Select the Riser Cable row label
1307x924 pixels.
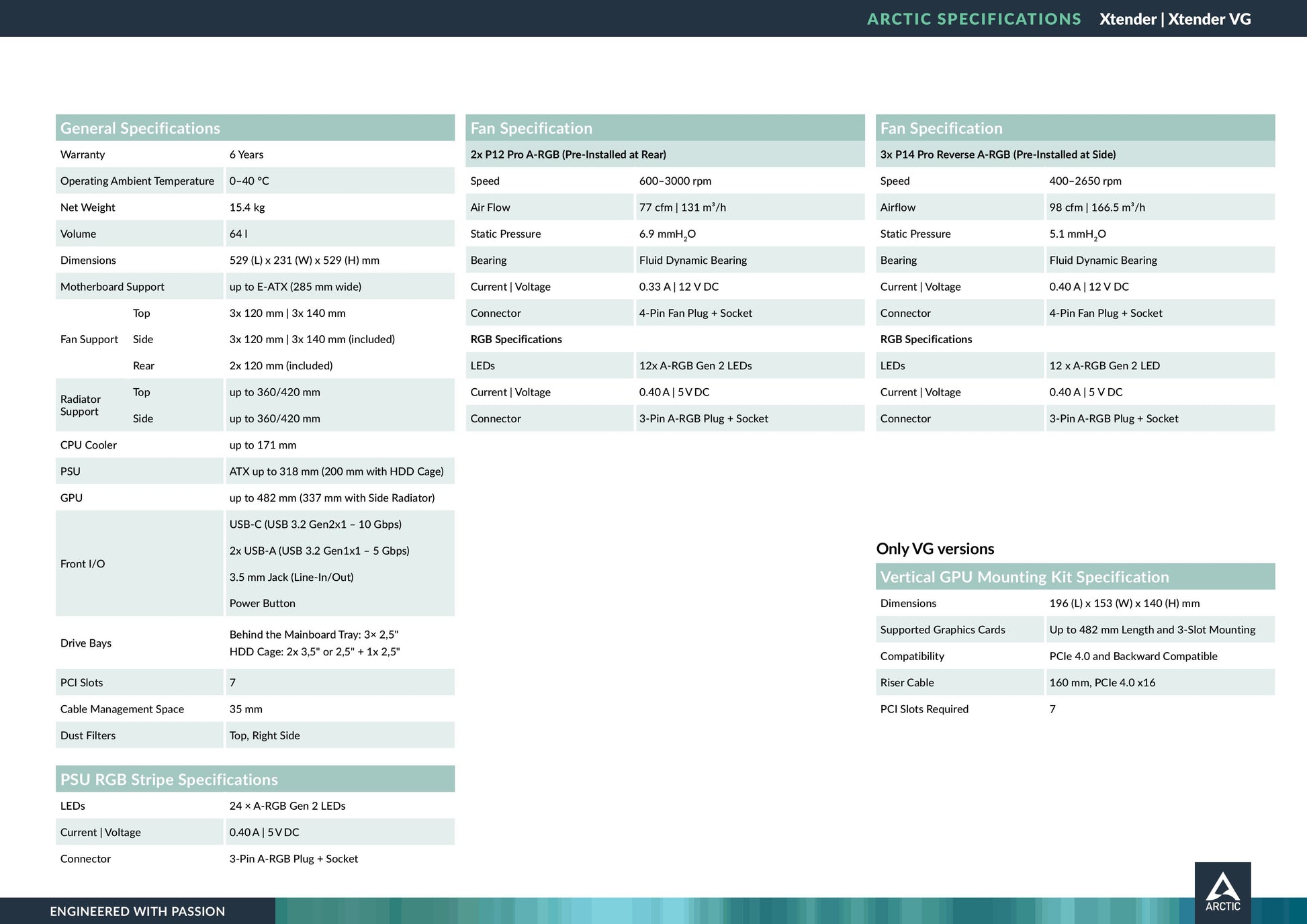(907, 682)
